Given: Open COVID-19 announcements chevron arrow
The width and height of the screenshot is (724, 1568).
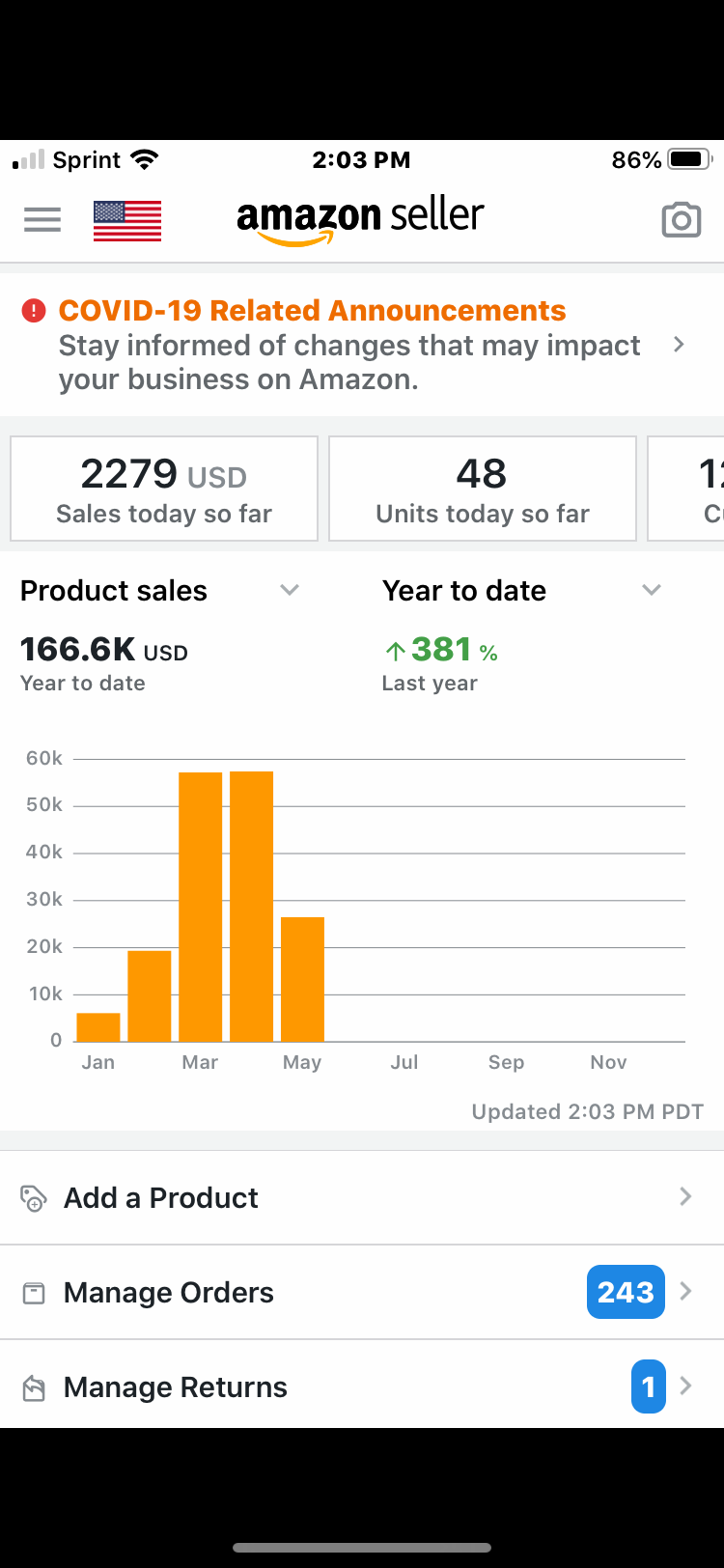Looking at the screenshot, I should (680, 345).
